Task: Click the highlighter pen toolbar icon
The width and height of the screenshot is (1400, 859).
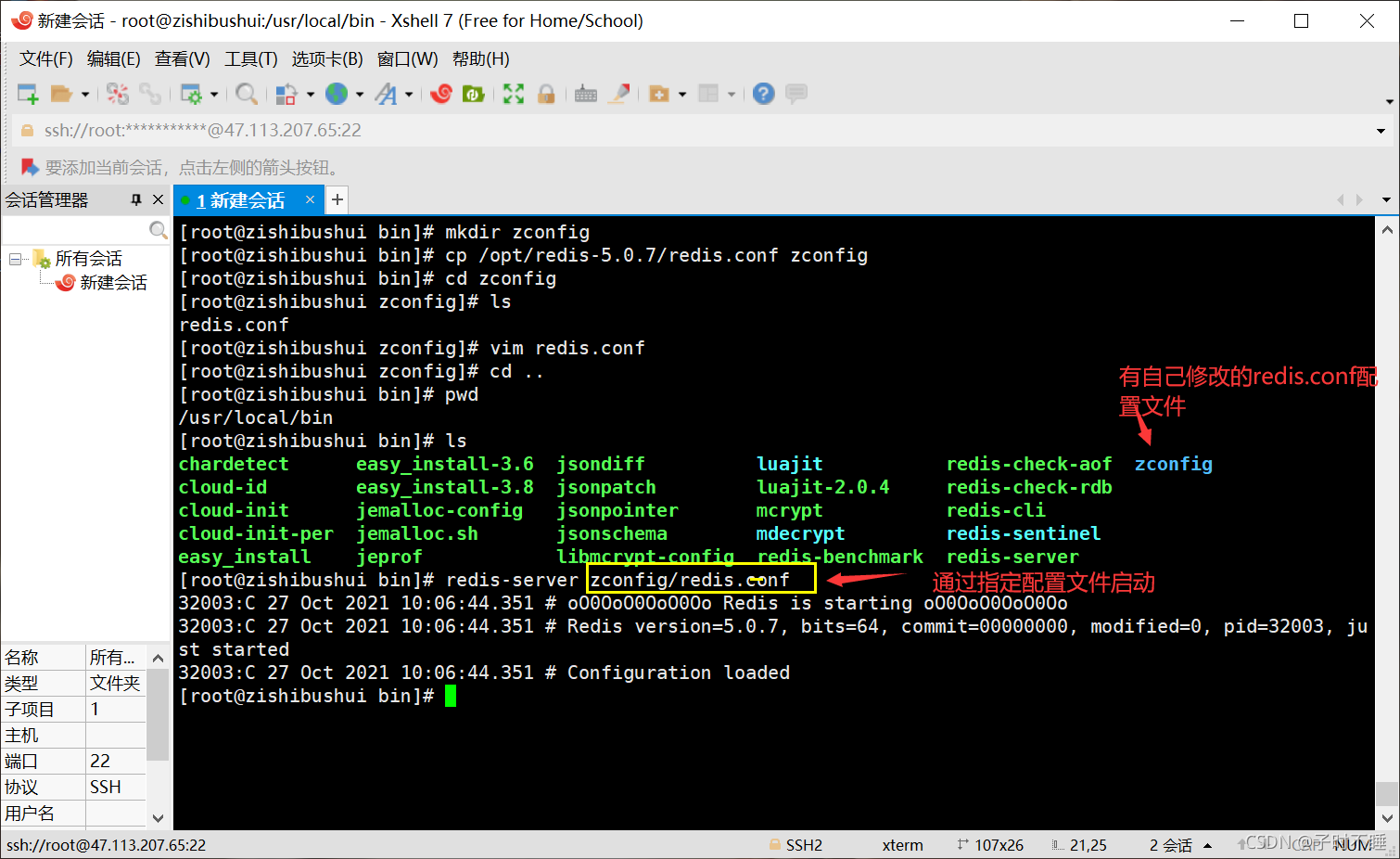Action: (619, 94)
